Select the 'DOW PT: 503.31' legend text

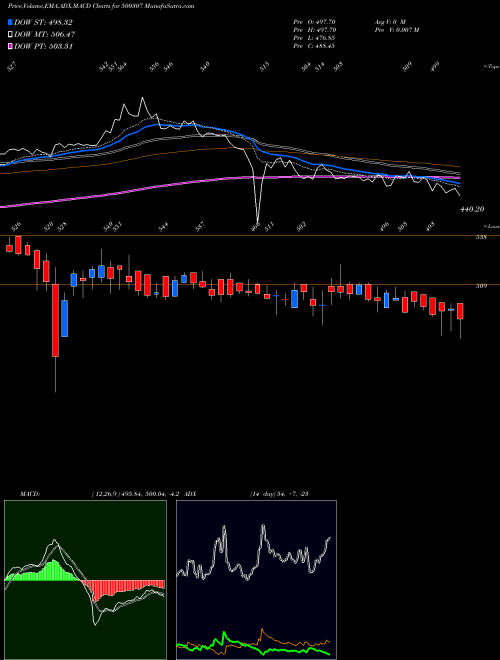click(43, 46)
